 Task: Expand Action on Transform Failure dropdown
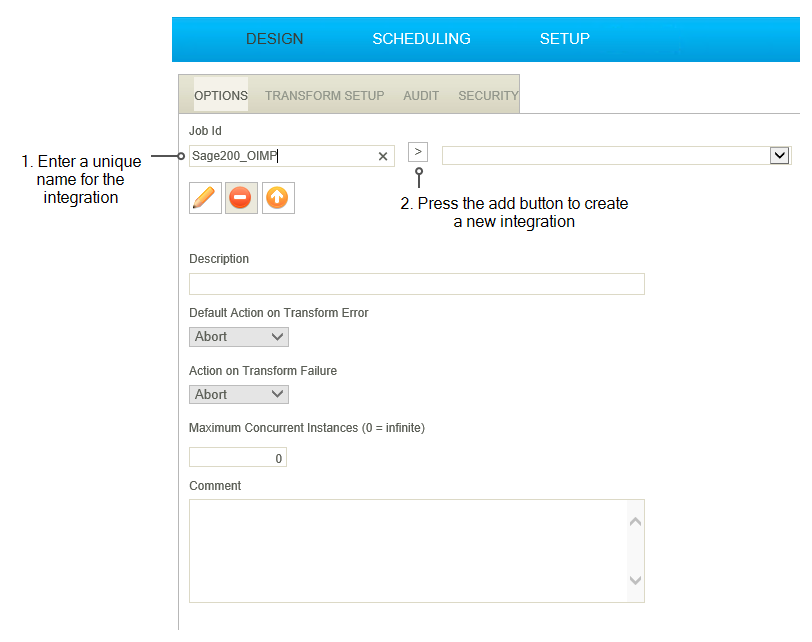click(239, 395)
